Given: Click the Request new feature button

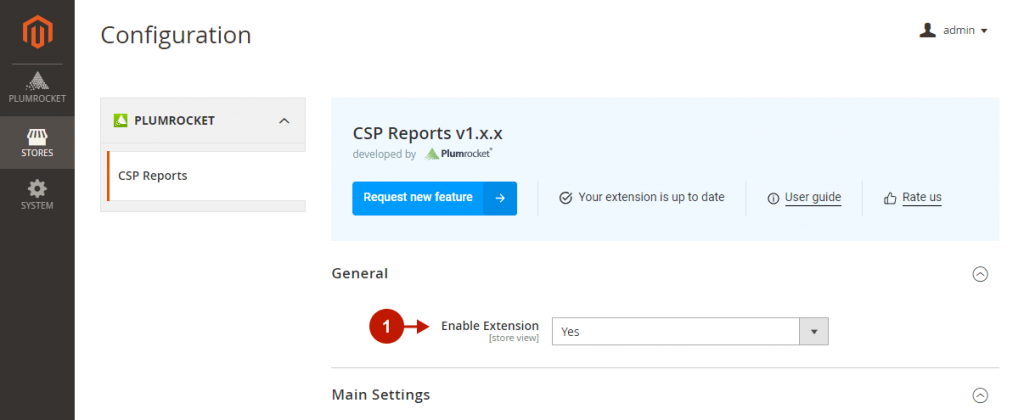Looking at the screenshot, I should coord(418,198).
